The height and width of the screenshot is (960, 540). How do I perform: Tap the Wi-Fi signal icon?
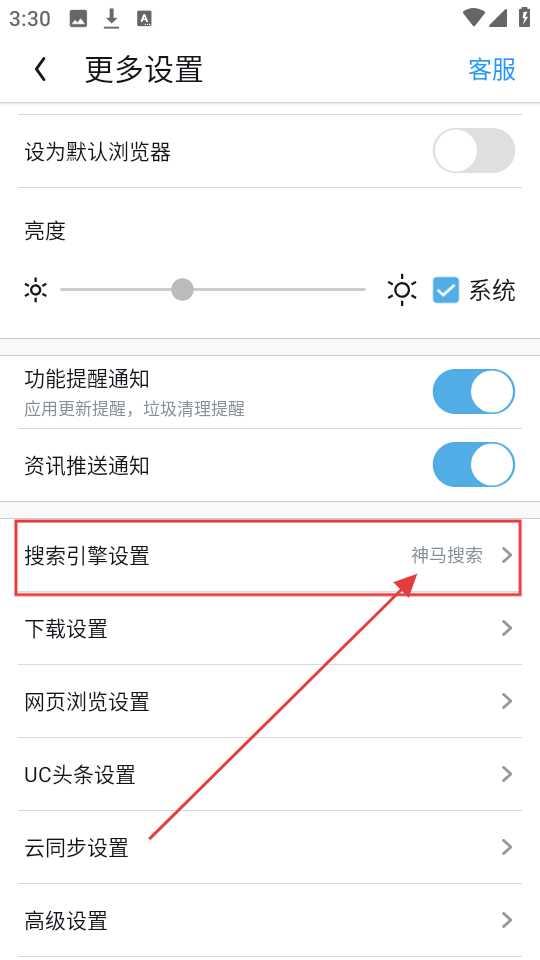[x=473, y=17]
